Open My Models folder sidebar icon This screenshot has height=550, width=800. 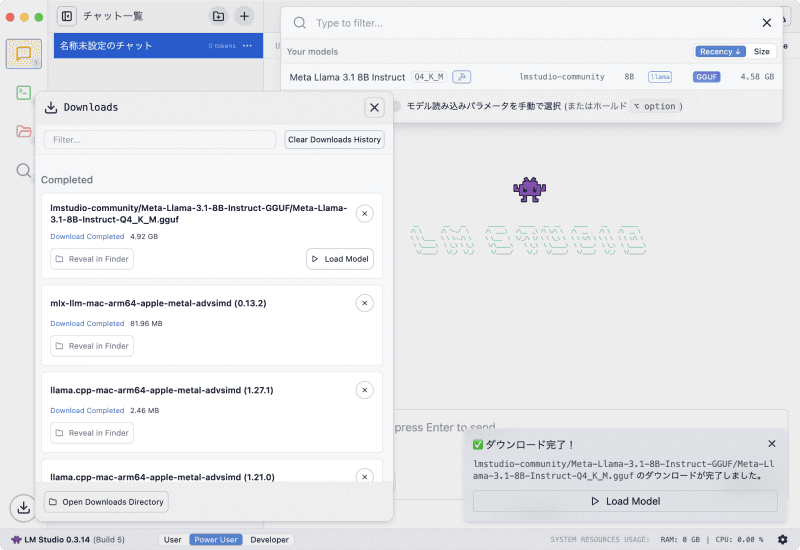tap(23, 131)
